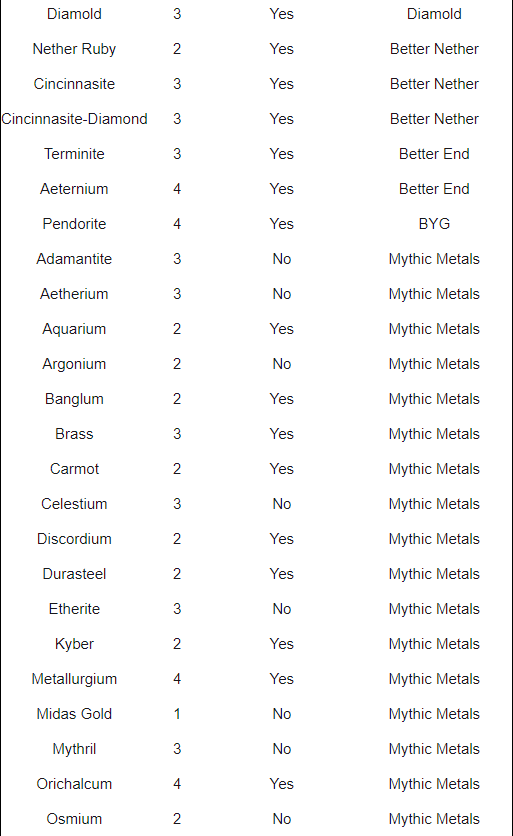Select the Etherite material cell
The width and height of the screenshot is (513, 836).
(74, 609)
